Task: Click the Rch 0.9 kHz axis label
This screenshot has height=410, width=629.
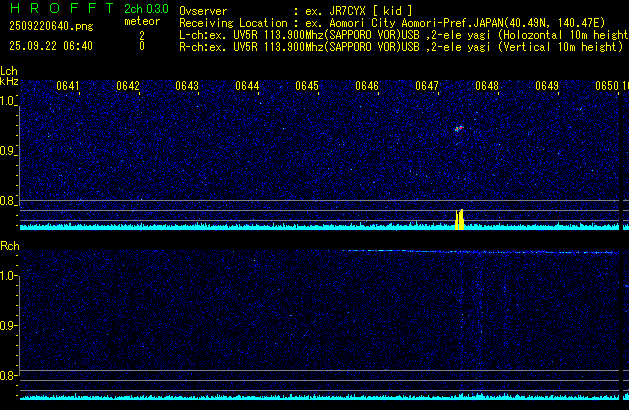Action: pyautogui.click(x=8, y=326)
